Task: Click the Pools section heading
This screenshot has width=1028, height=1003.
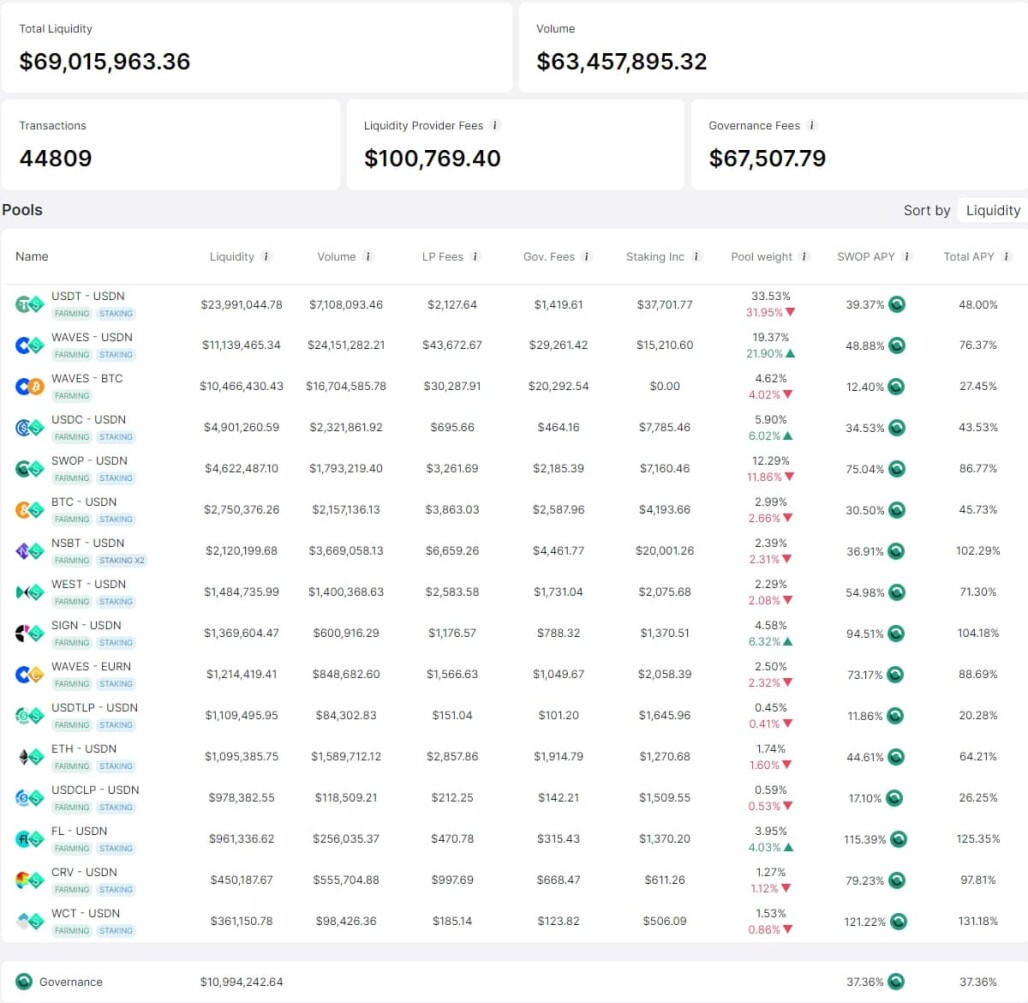Action: [22, 210]
